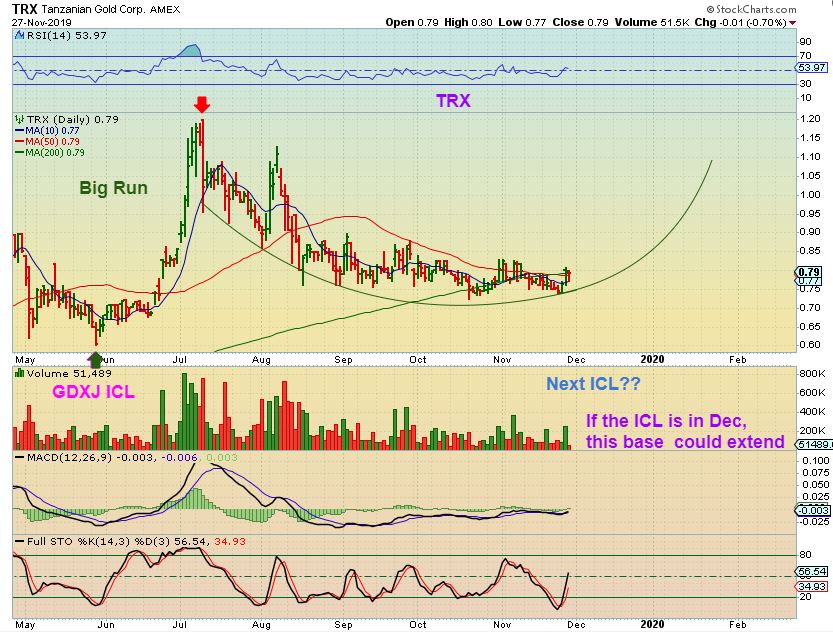Viewport: 833px width, 632px height.
Task: Click the Low 0.77 quote value
Action: pos(522,22)
